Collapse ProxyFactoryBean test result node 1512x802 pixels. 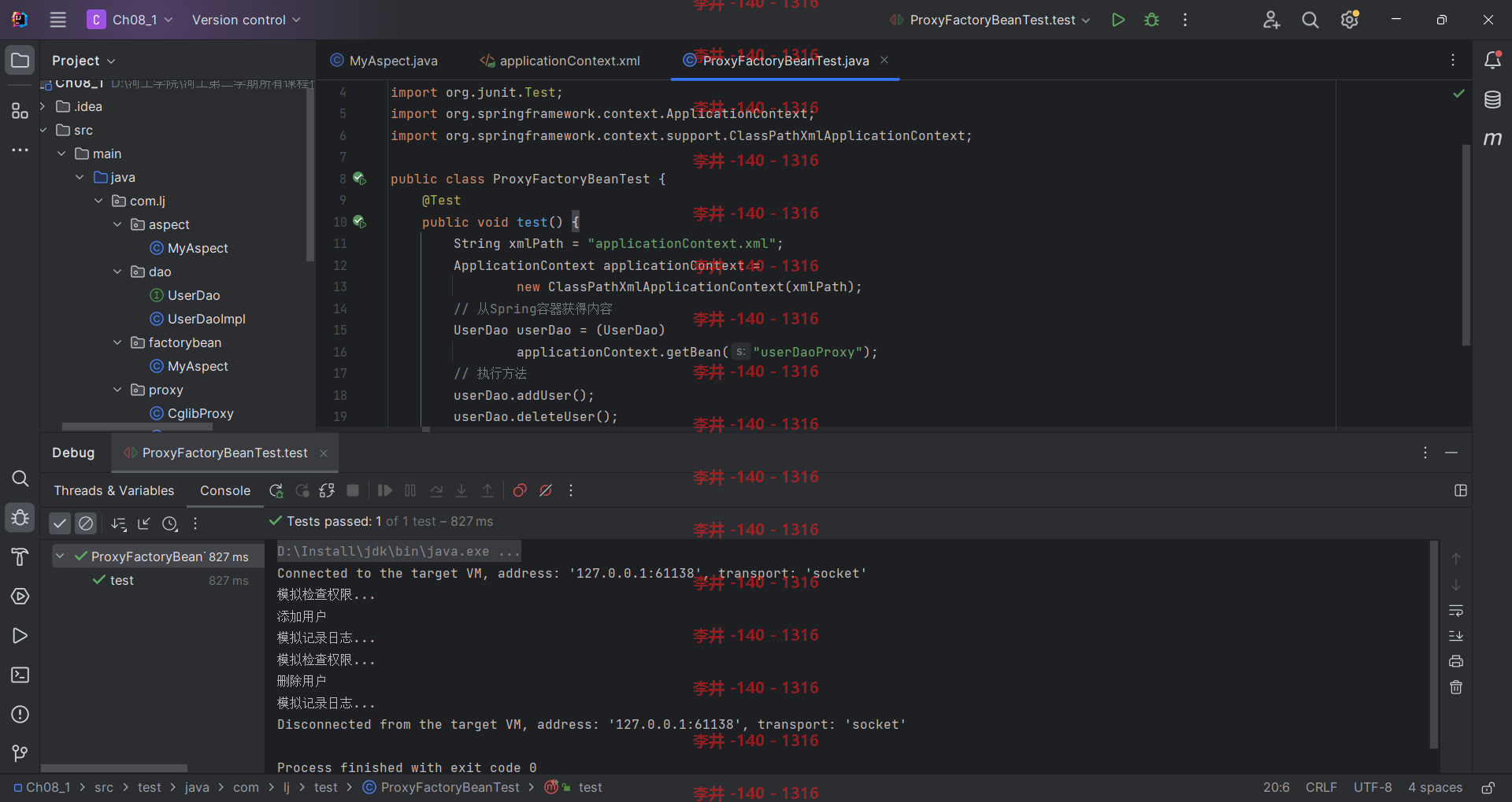(x=60, y=556)
